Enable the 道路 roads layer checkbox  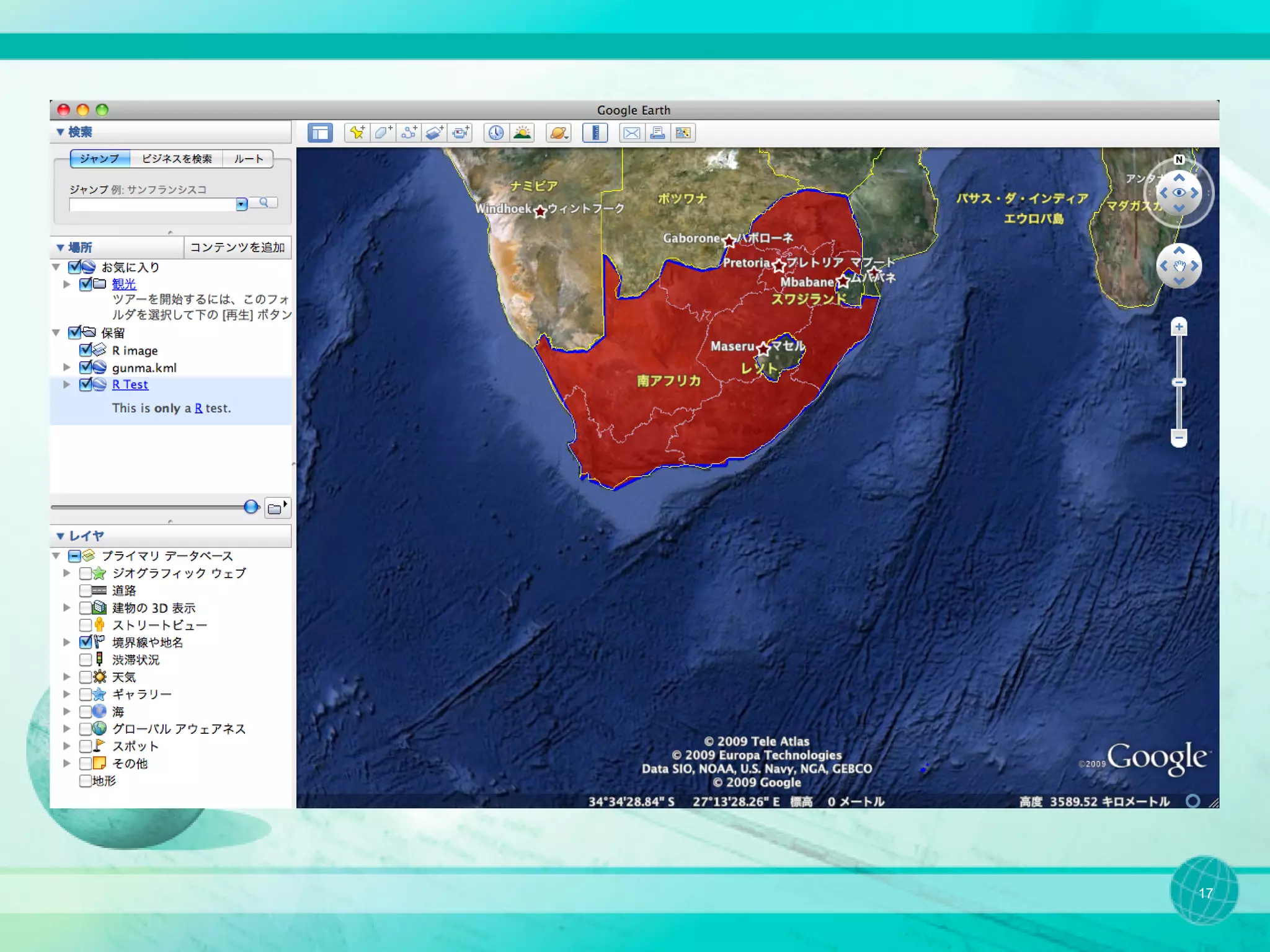[x=86, y=590]
